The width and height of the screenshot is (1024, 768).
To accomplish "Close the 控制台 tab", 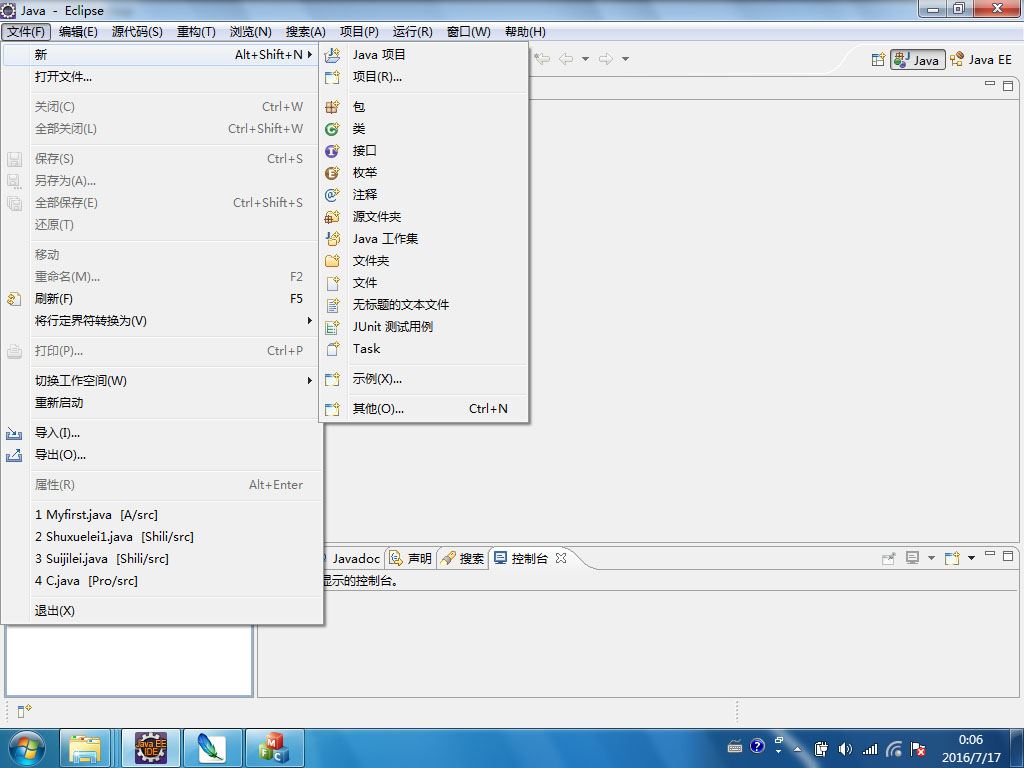I will (x=561, y=558).
